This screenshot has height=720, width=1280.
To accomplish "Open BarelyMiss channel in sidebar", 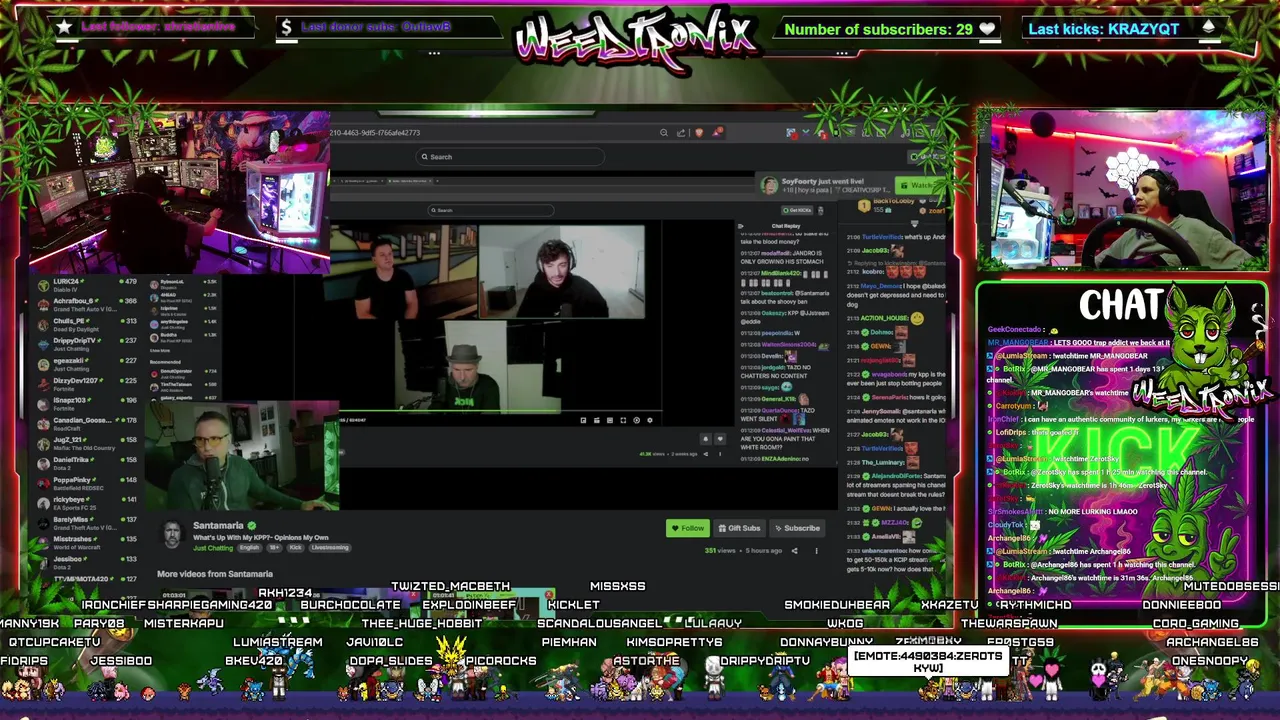I will (x=87, y=523).
